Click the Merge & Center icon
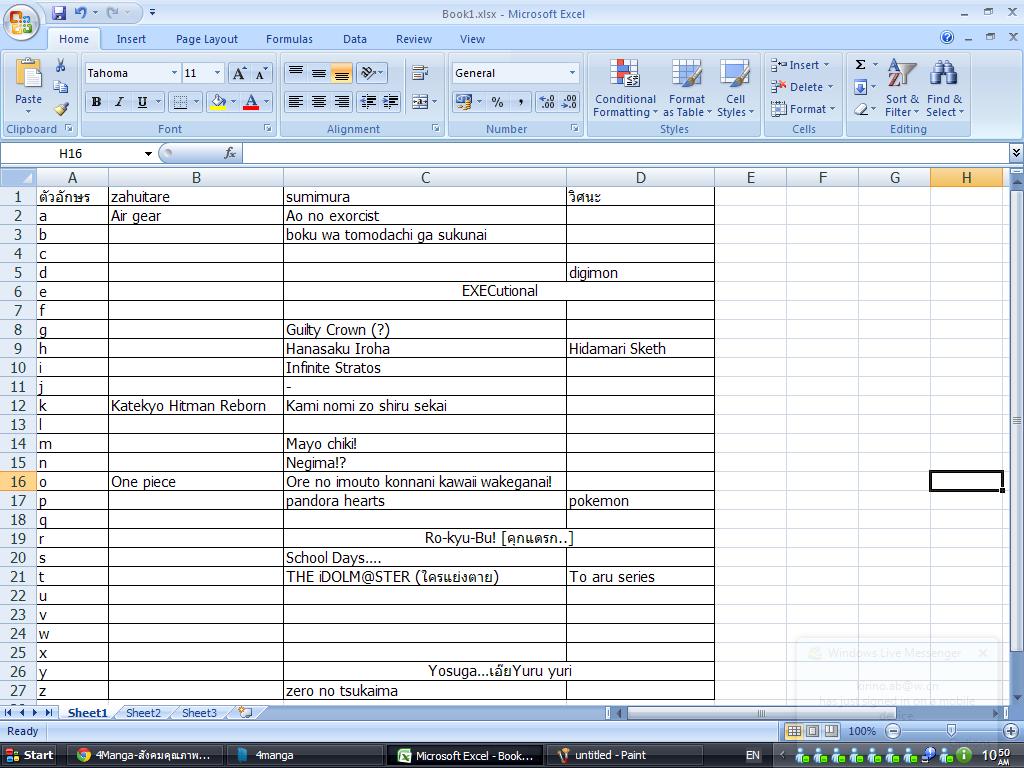This screenshot has width=1024, height=768. [419, 102]
